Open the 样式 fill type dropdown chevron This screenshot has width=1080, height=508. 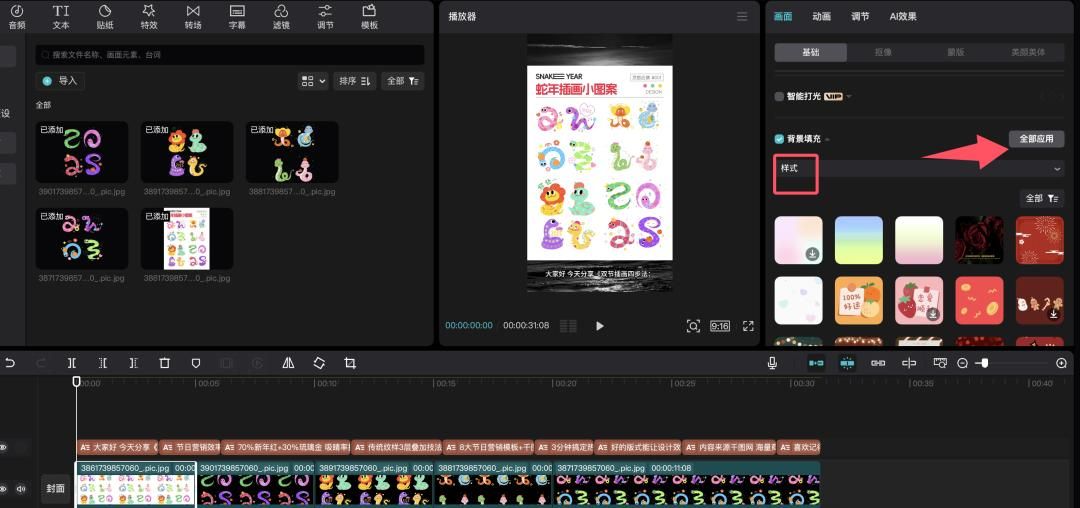pos(1057,169)
